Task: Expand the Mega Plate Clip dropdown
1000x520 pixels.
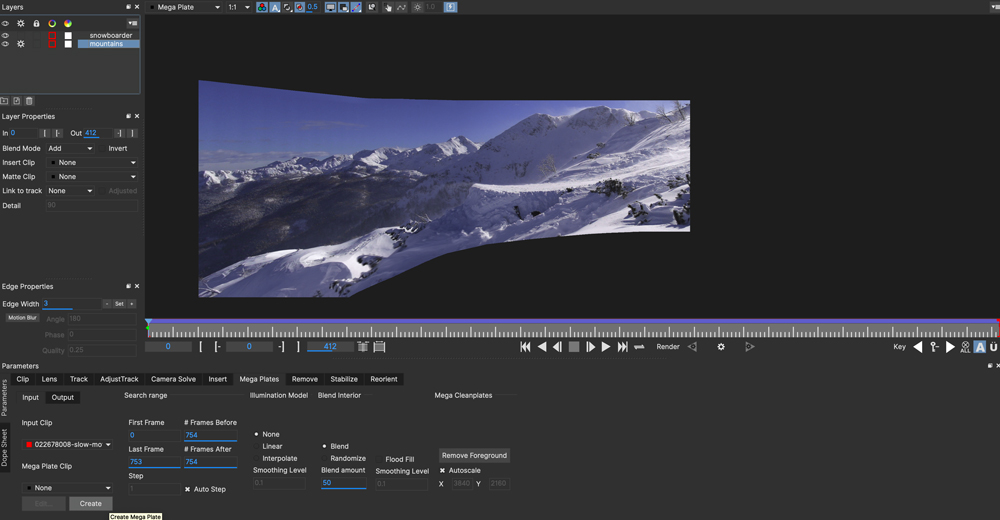Action: tap(68, 488)
